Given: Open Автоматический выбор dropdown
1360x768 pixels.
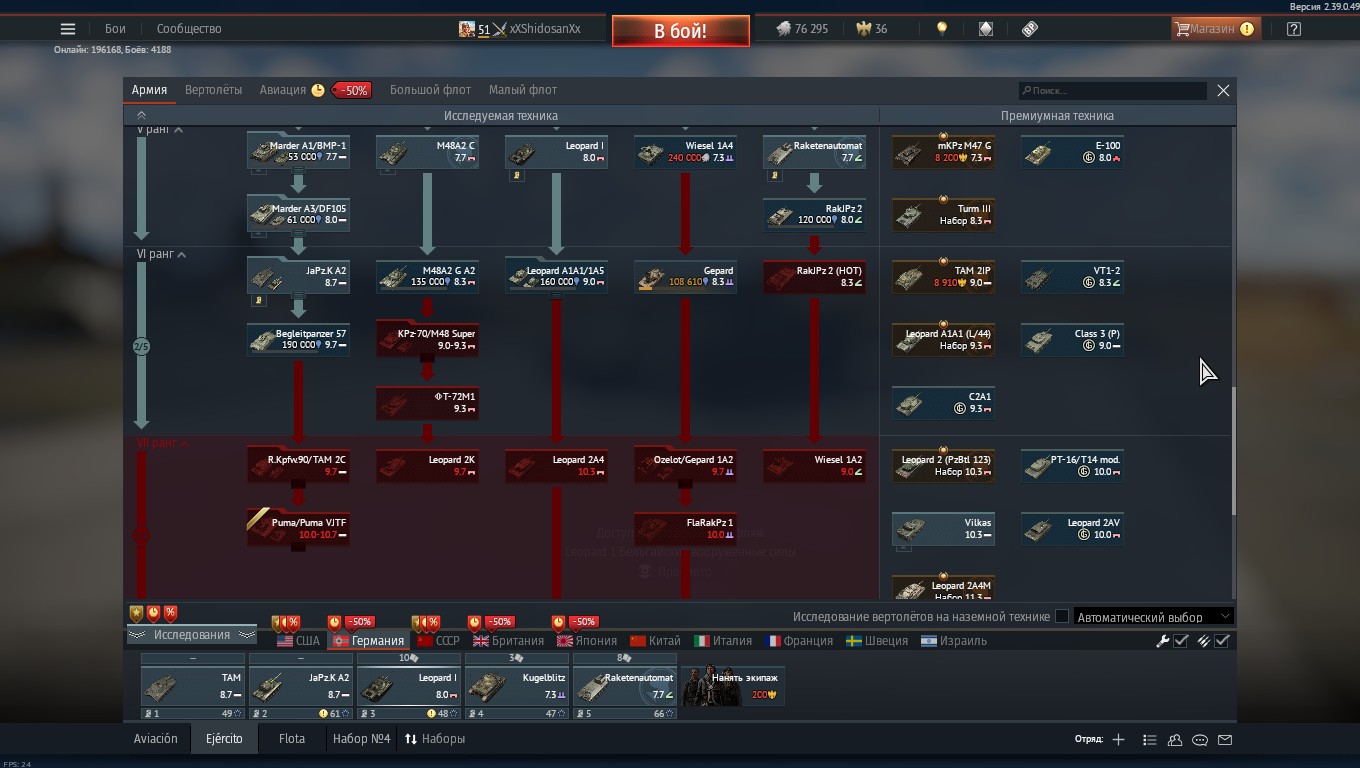Looking at the screenshot, I should click(x=1153, y=617).
